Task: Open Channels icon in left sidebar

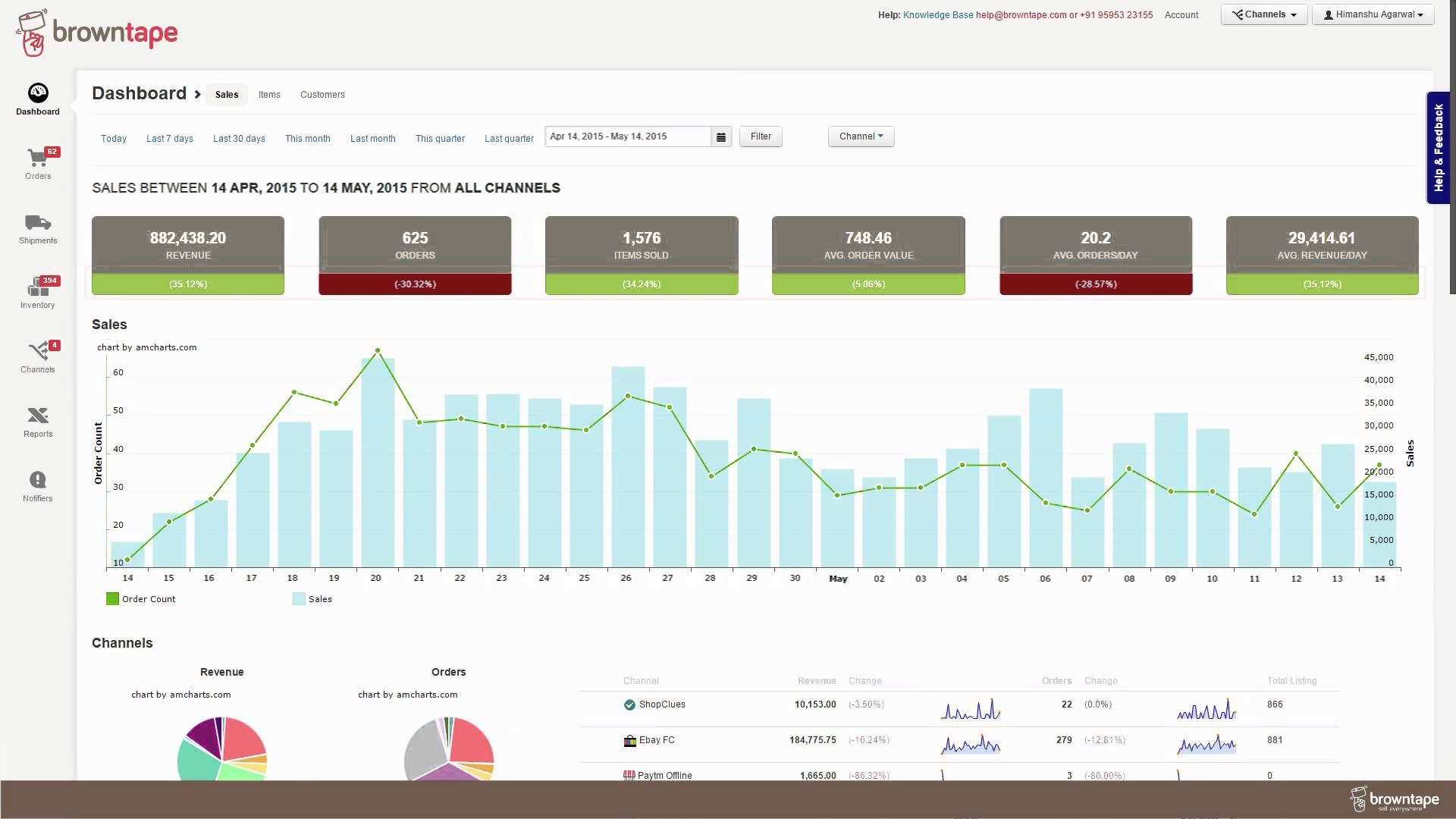Action: click(38, 352)
